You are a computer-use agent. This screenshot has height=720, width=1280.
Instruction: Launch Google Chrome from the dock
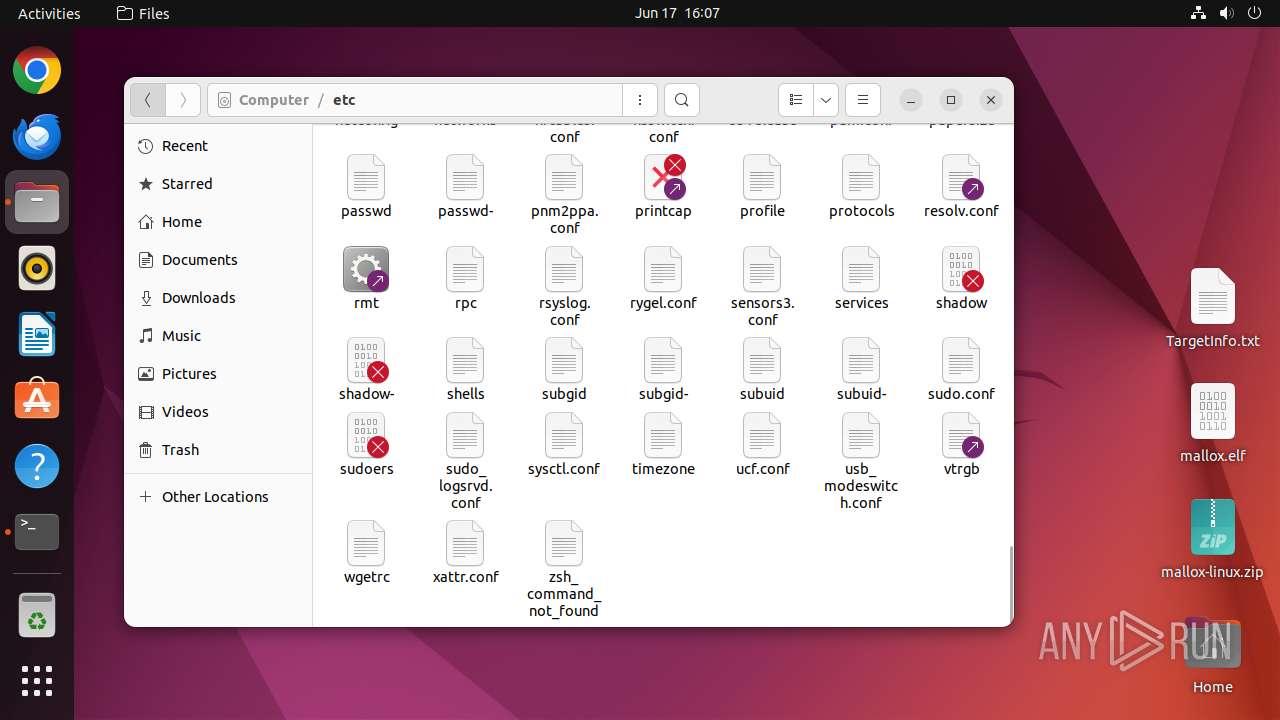click(x=37, y=71)
